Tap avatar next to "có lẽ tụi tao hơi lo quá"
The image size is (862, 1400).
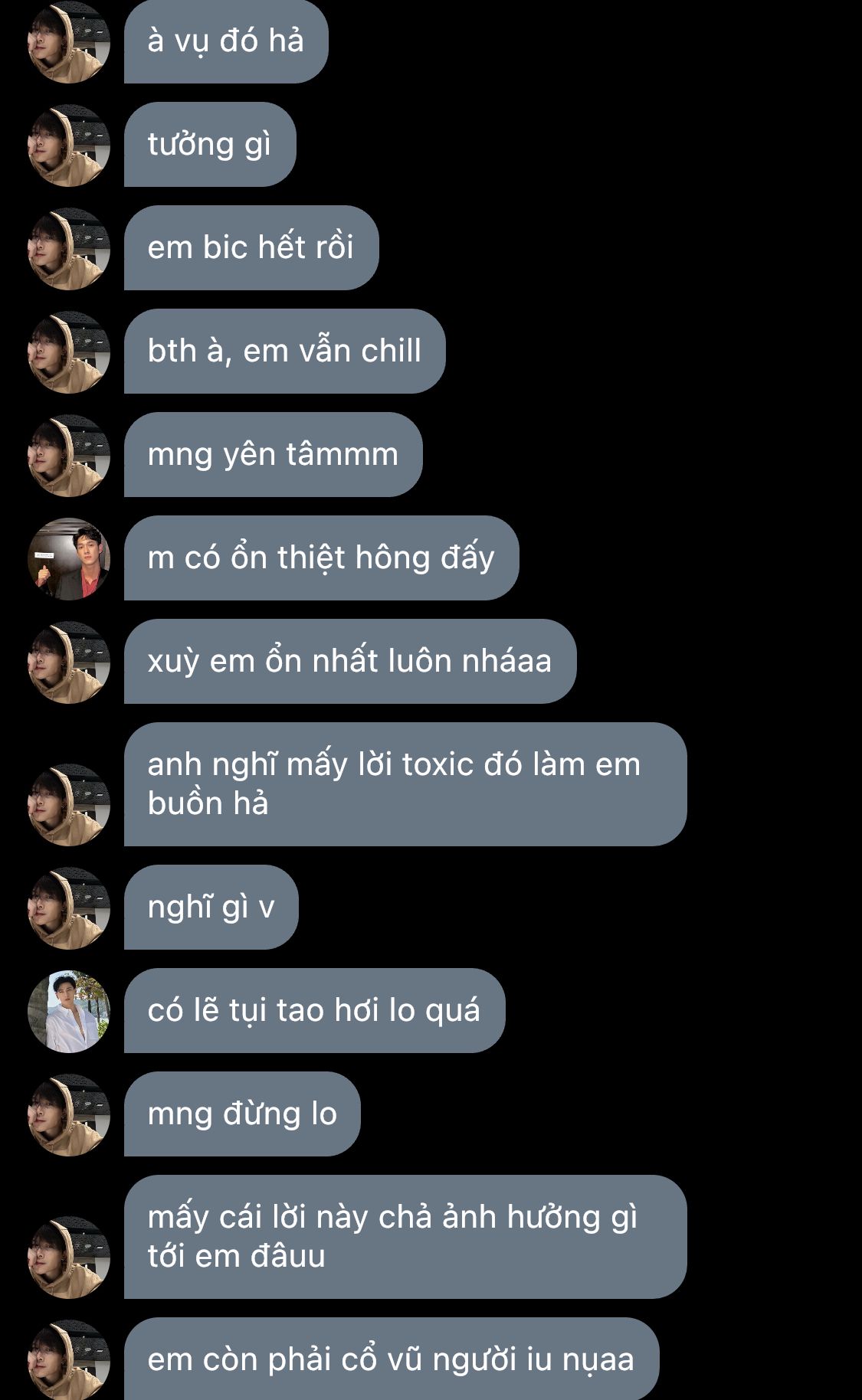pos(69,1012)
